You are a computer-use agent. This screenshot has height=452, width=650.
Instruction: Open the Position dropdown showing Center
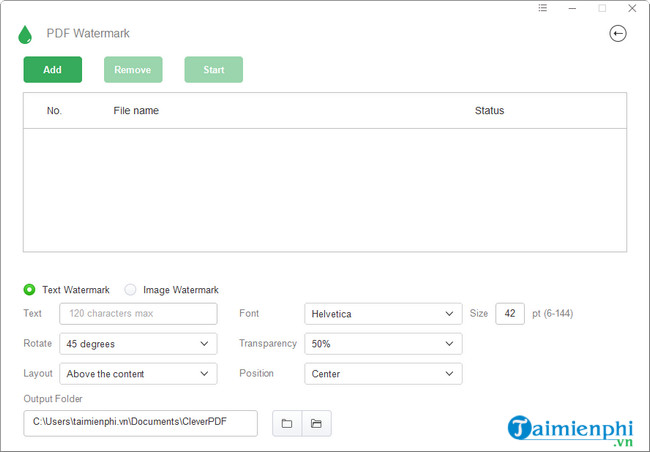(x=383, y=374)
